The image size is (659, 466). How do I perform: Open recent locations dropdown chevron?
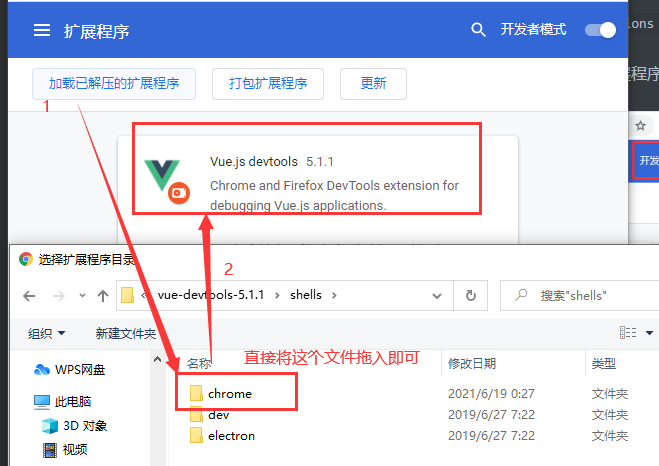coord(82,296)
